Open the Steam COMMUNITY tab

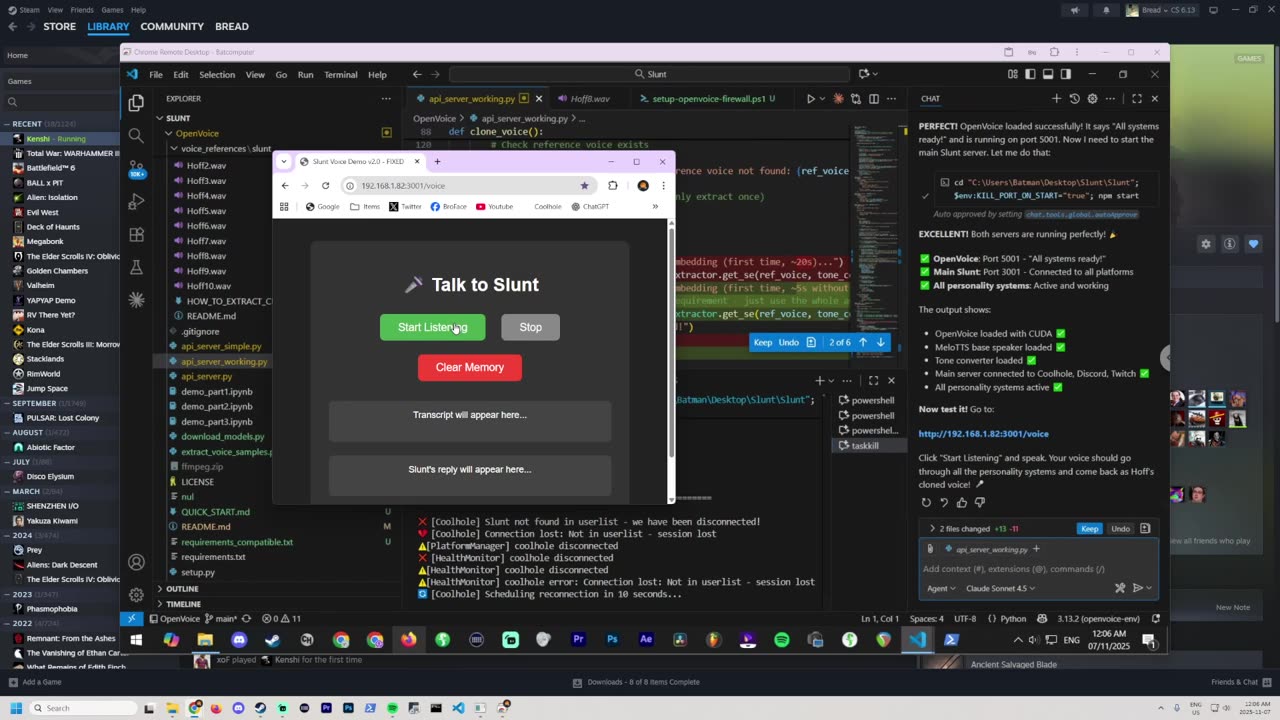click(x=172, y=26)
